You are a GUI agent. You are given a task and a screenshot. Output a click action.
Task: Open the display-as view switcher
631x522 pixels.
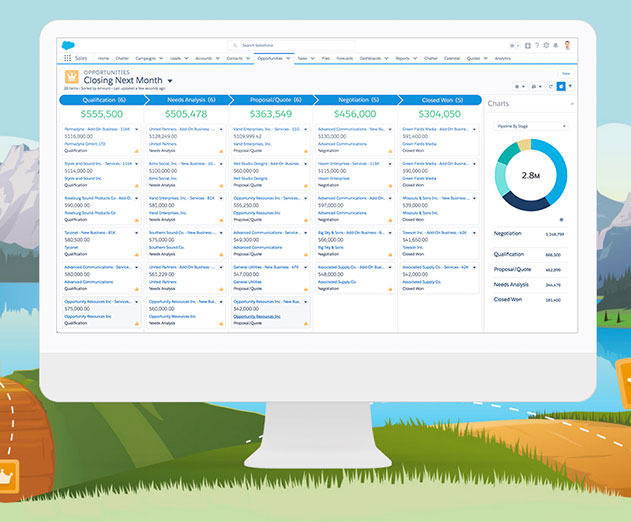[x=536, y=87]
